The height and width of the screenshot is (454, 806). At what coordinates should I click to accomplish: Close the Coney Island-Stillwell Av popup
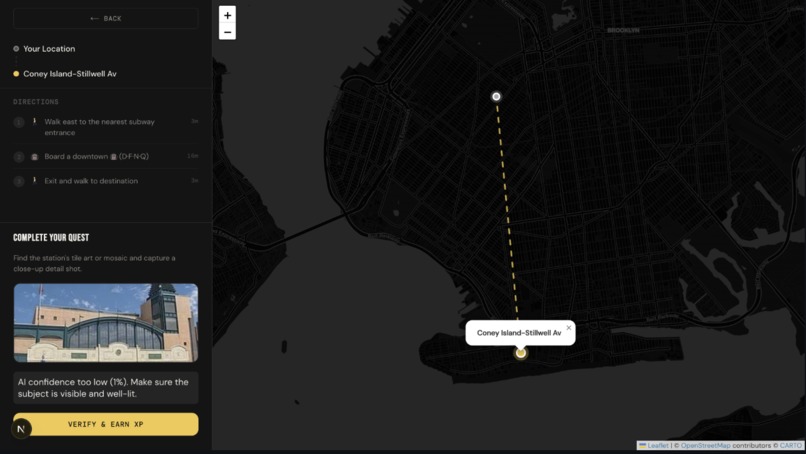pos(569,328)
